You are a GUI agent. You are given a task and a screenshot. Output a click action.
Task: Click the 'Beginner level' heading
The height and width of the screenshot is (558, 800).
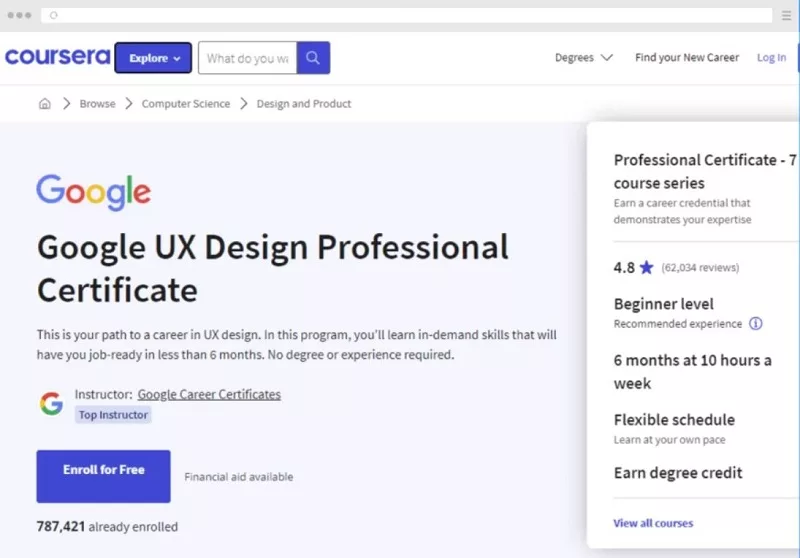tap(663, 304)
